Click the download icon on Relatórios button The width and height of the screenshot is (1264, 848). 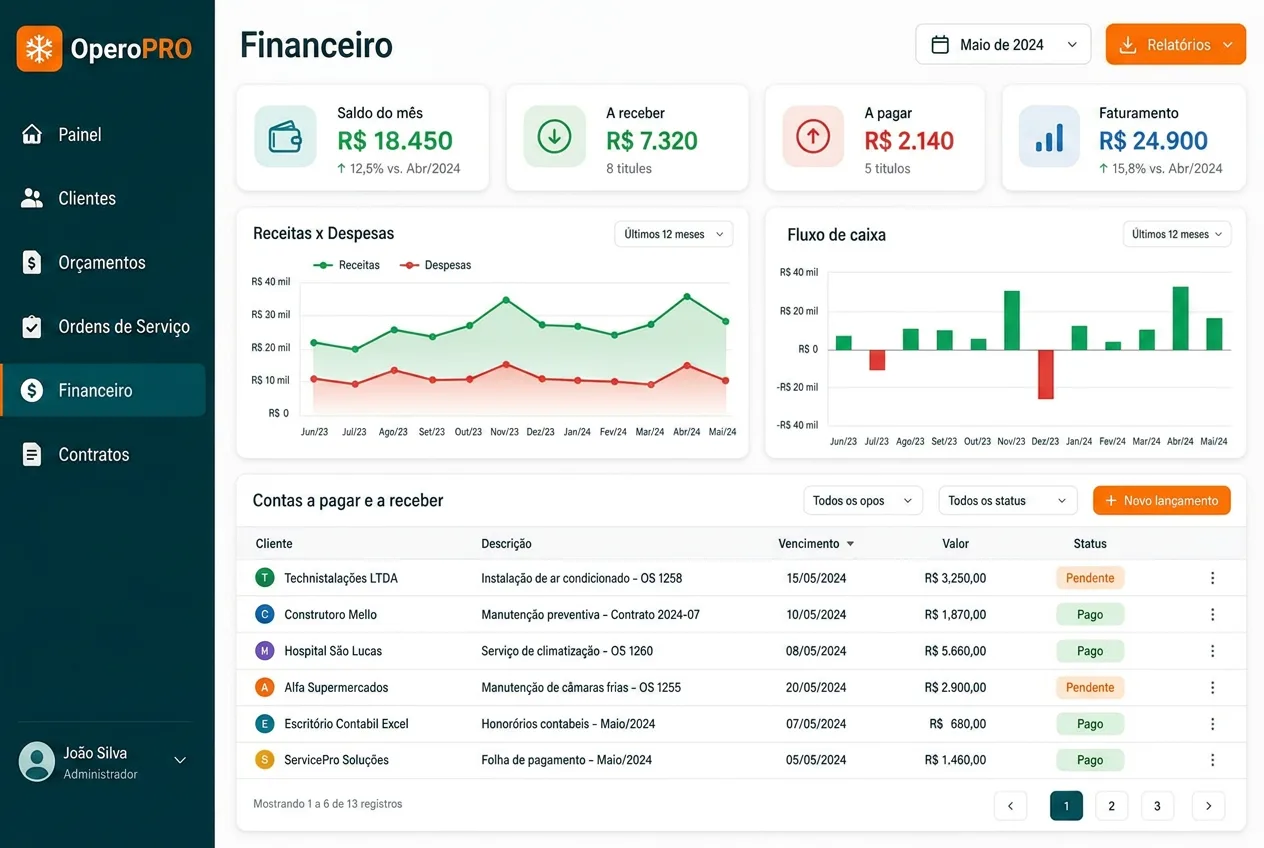point(1128,45)
